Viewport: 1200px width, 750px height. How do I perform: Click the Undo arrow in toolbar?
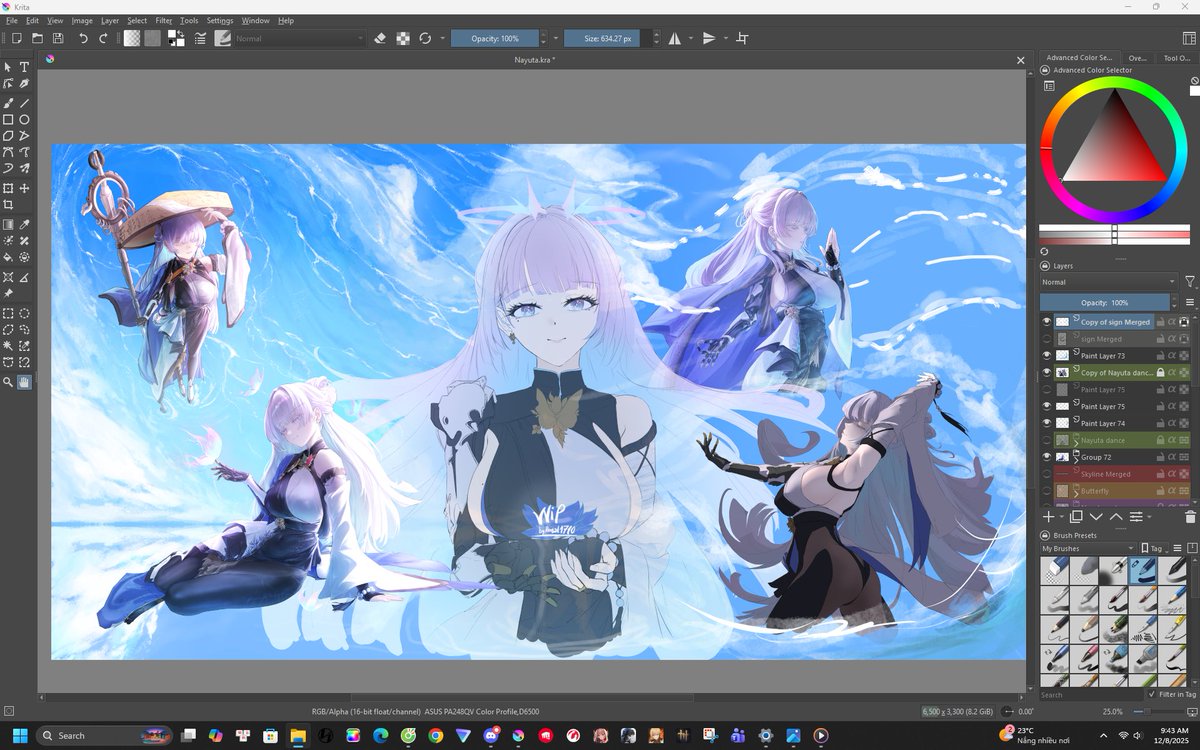[x=83, y=38]
